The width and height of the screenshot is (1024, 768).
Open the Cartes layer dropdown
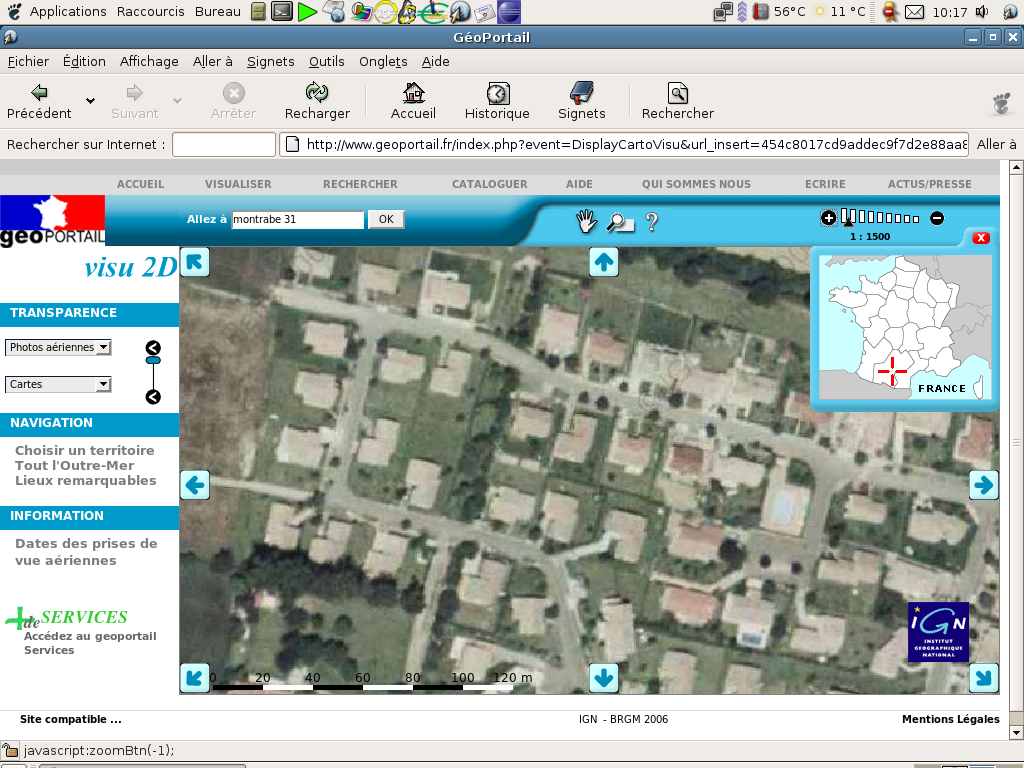(x=58, y=384)
